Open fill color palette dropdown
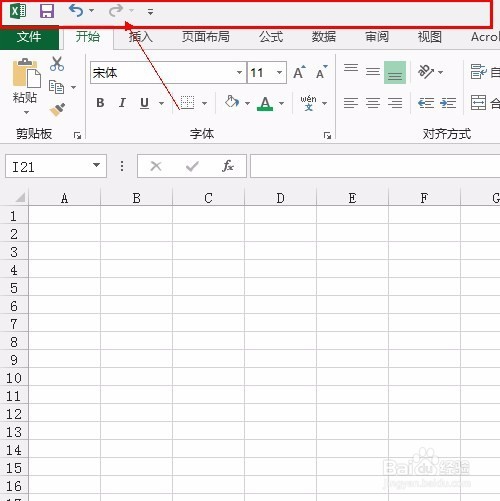 (247, 103)
